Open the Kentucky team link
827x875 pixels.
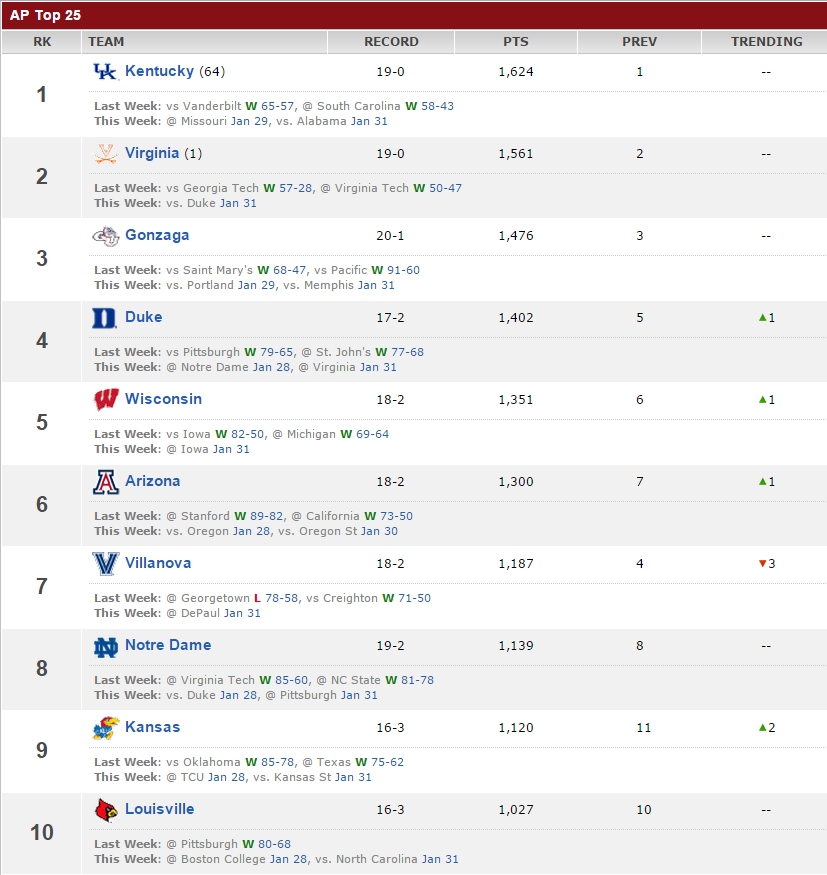(159, 71)
